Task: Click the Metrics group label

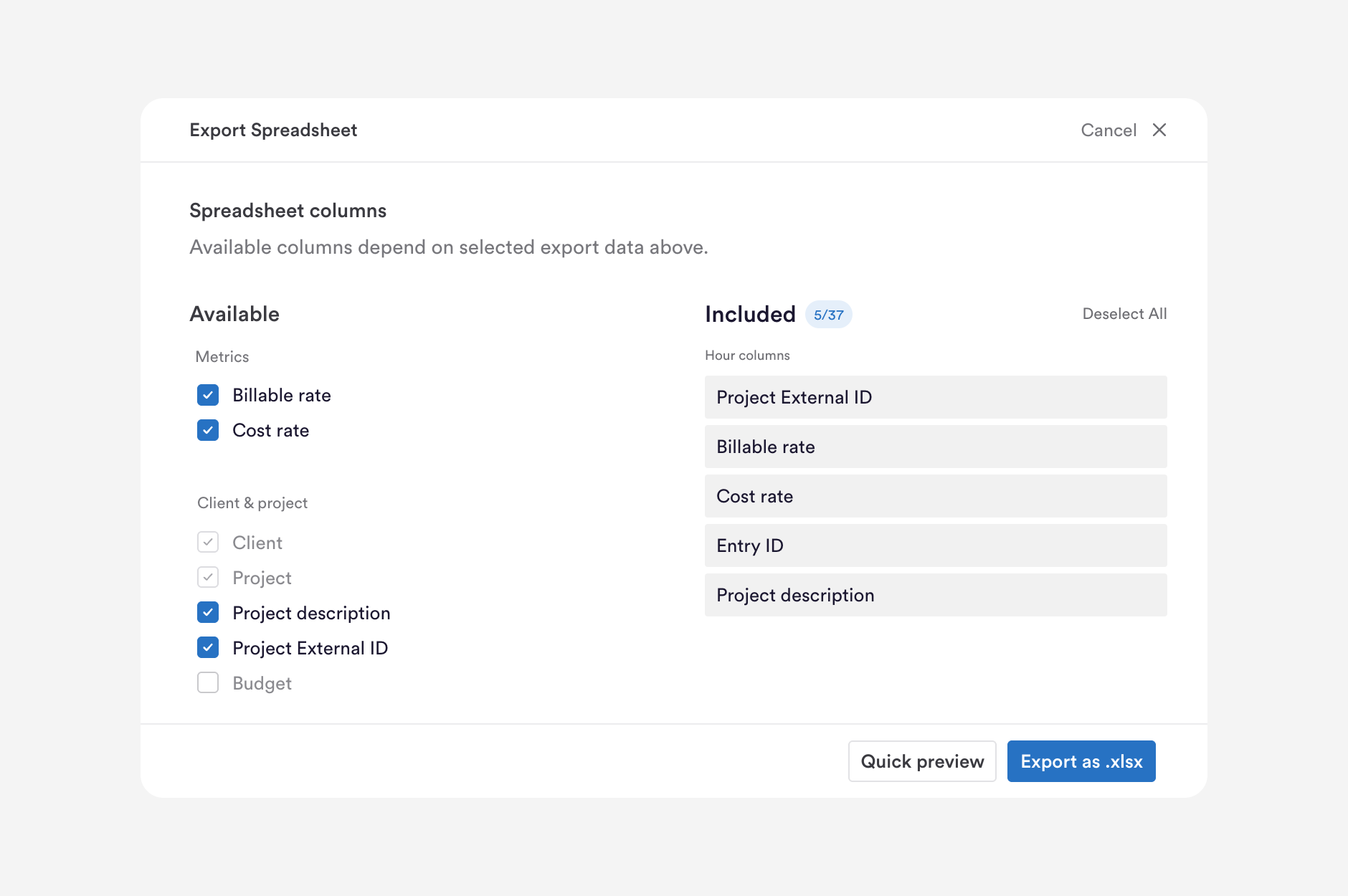Action: pyautogui.click(x=222, y=357)
